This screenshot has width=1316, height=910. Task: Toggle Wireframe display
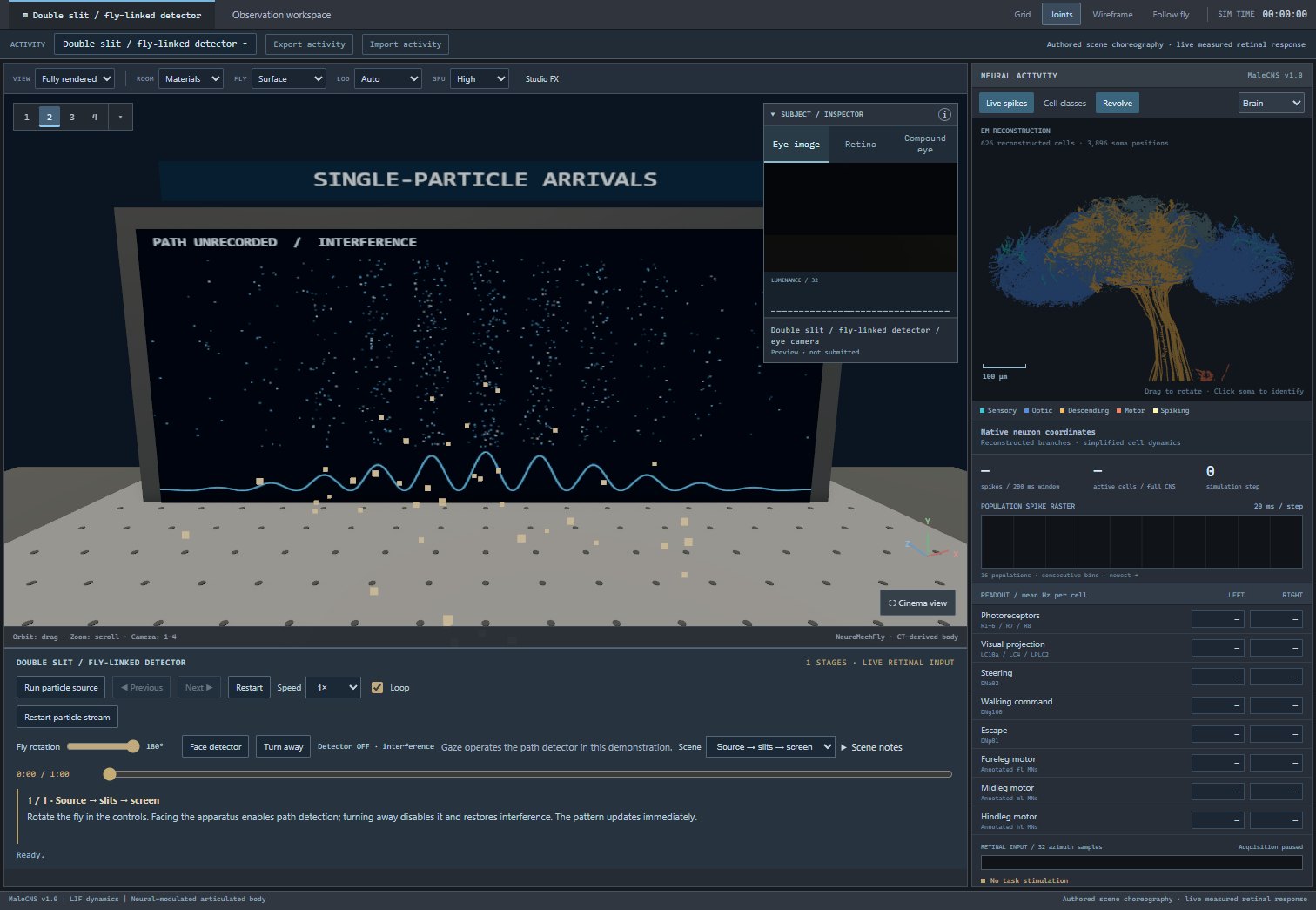(x=1112, y=14)
